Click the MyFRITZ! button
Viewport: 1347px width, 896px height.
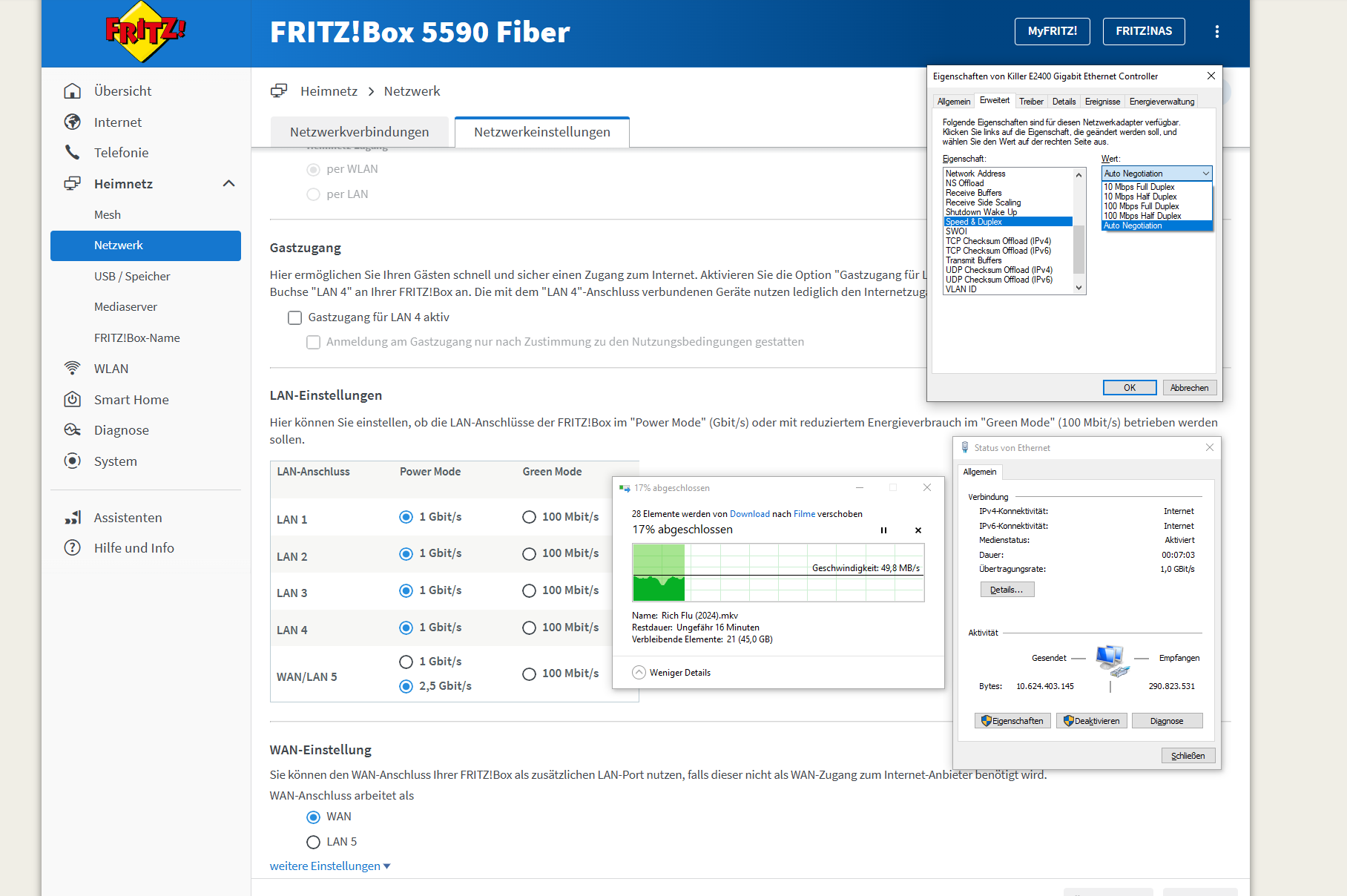click(x=1052, y=31)
